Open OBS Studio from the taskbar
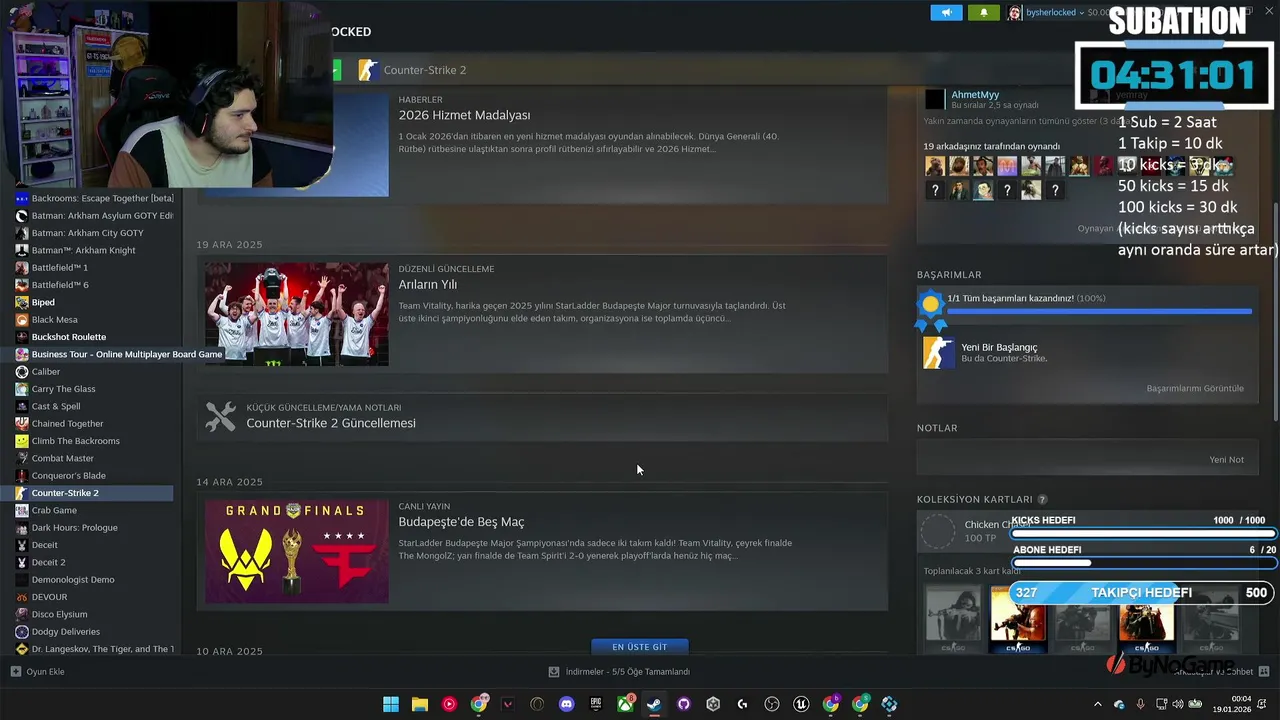 (x=772, y=704)
